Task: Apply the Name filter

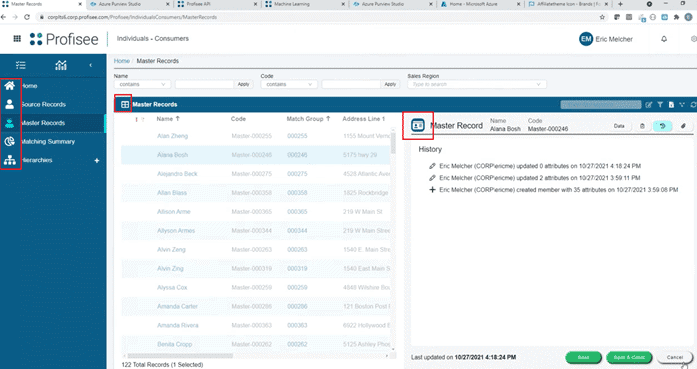Action: pyautogui.click(x=244, y=84)
